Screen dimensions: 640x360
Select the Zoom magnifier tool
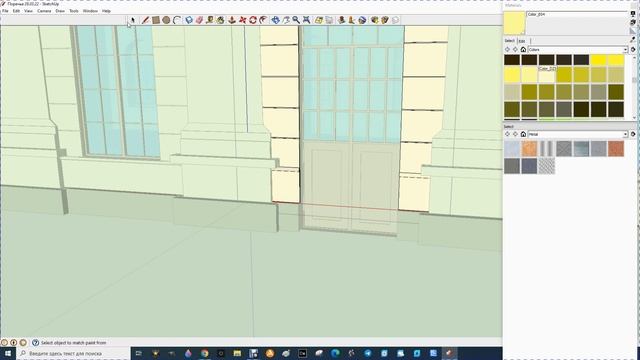point(296,20)
